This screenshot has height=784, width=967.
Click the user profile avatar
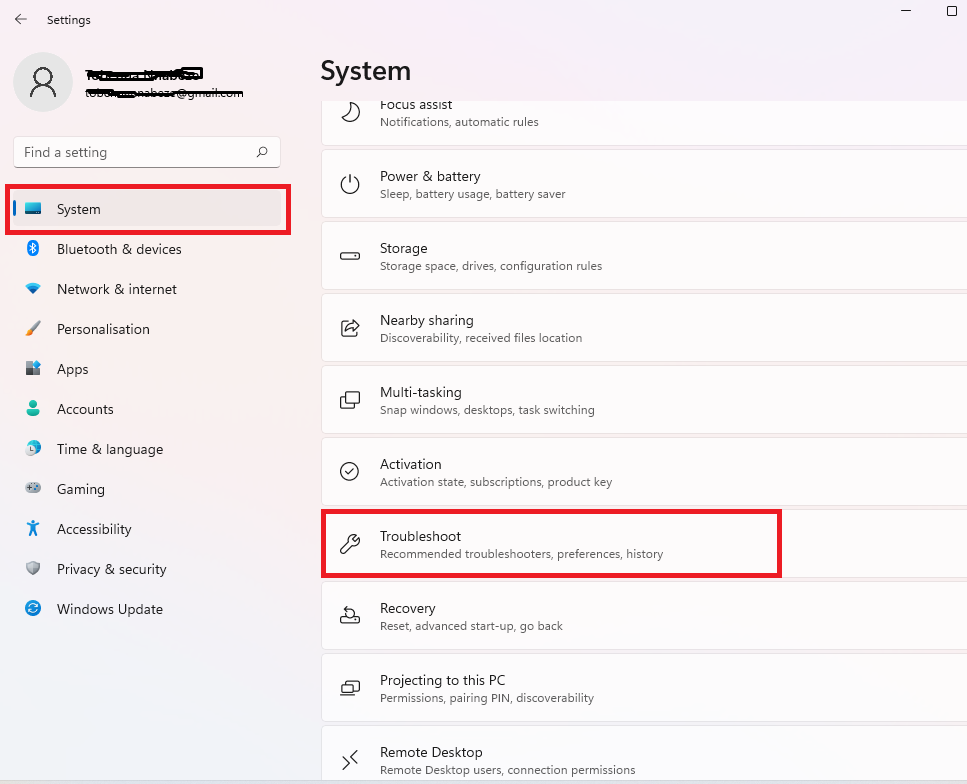pyautogui.click(x=43, y=82)
